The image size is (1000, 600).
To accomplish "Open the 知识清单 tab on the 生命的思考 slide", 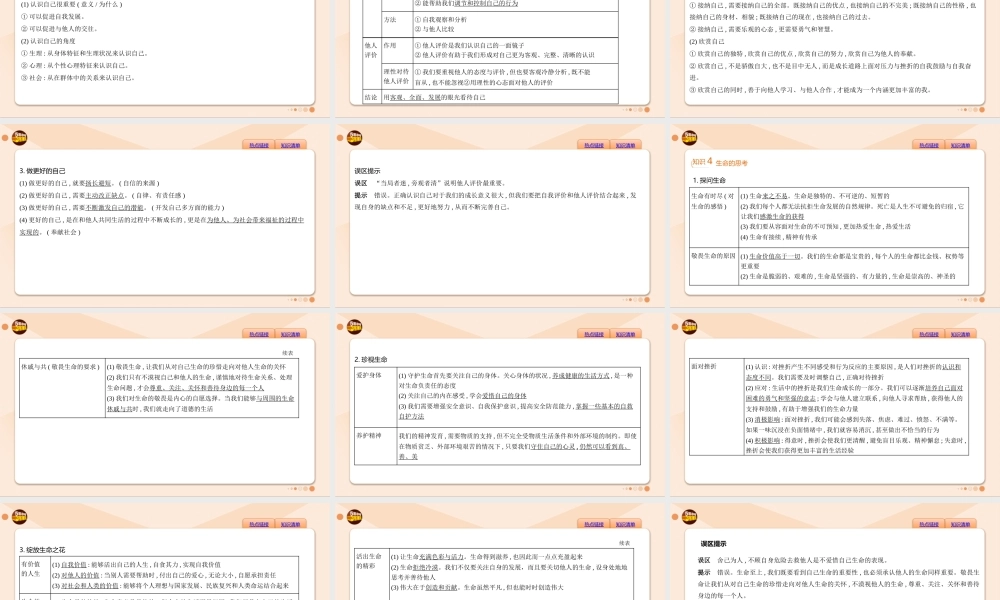I will click(962, 145).
